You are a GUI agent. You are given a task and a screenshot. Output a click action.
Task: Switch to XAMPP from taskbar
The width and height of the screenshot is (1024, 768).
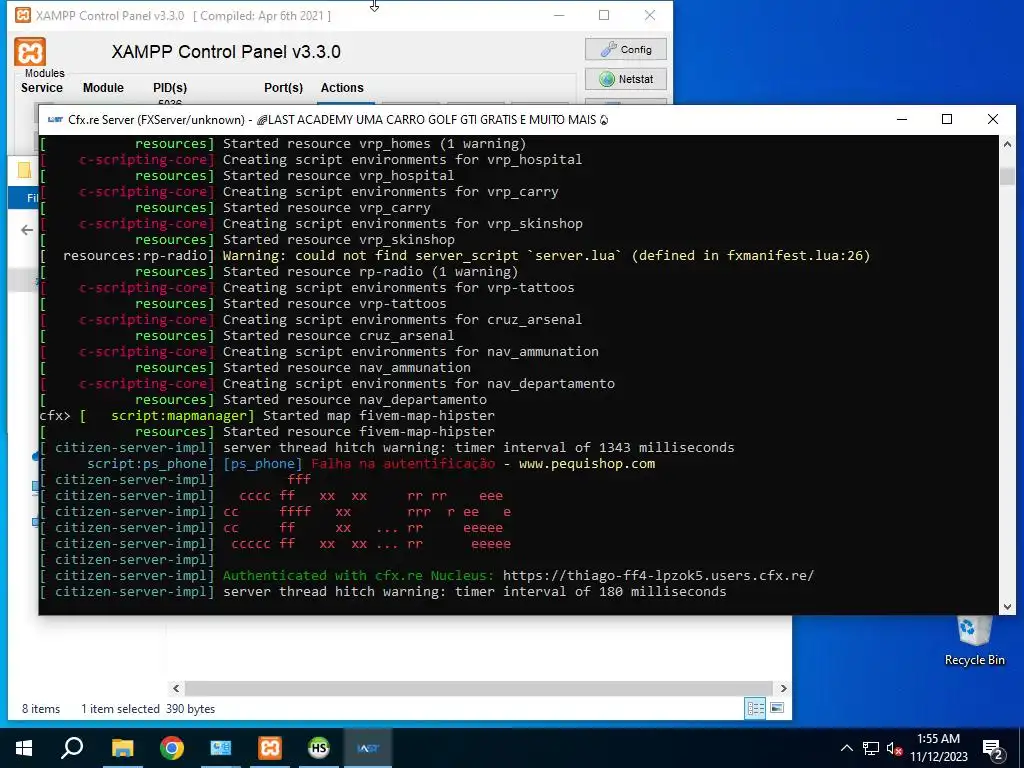point(270,748)
